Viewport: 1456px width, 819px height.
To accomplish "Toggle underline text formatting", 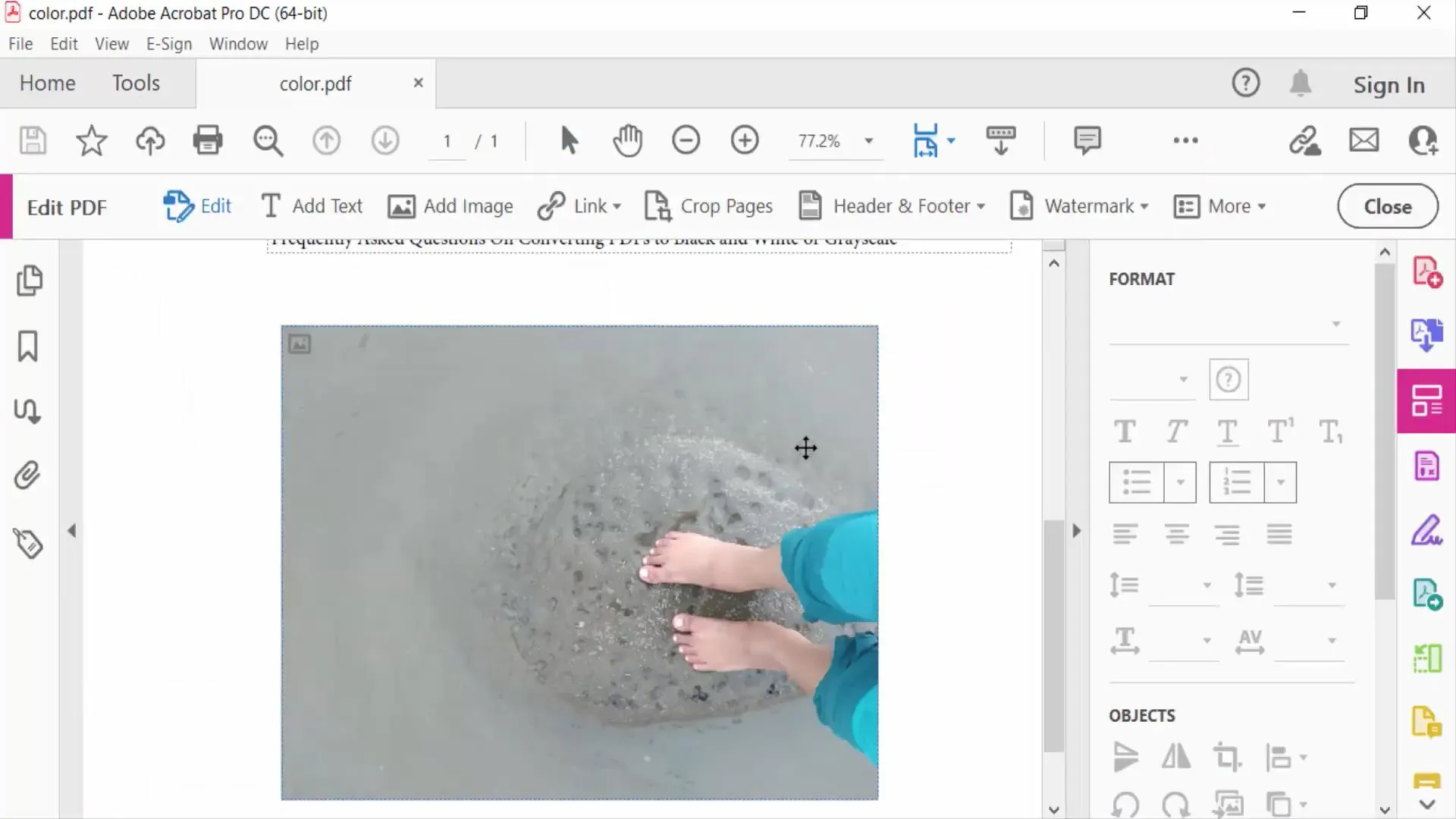I will pos(1228,431).
